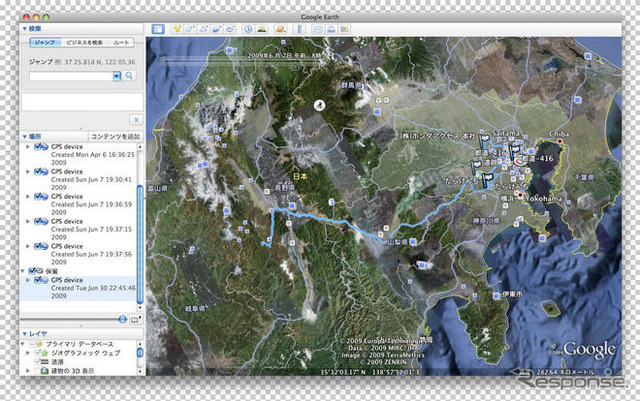Viewport: 640px width, 401px height.
Task: Open the planet switcher icon
Action: [280, 29]
